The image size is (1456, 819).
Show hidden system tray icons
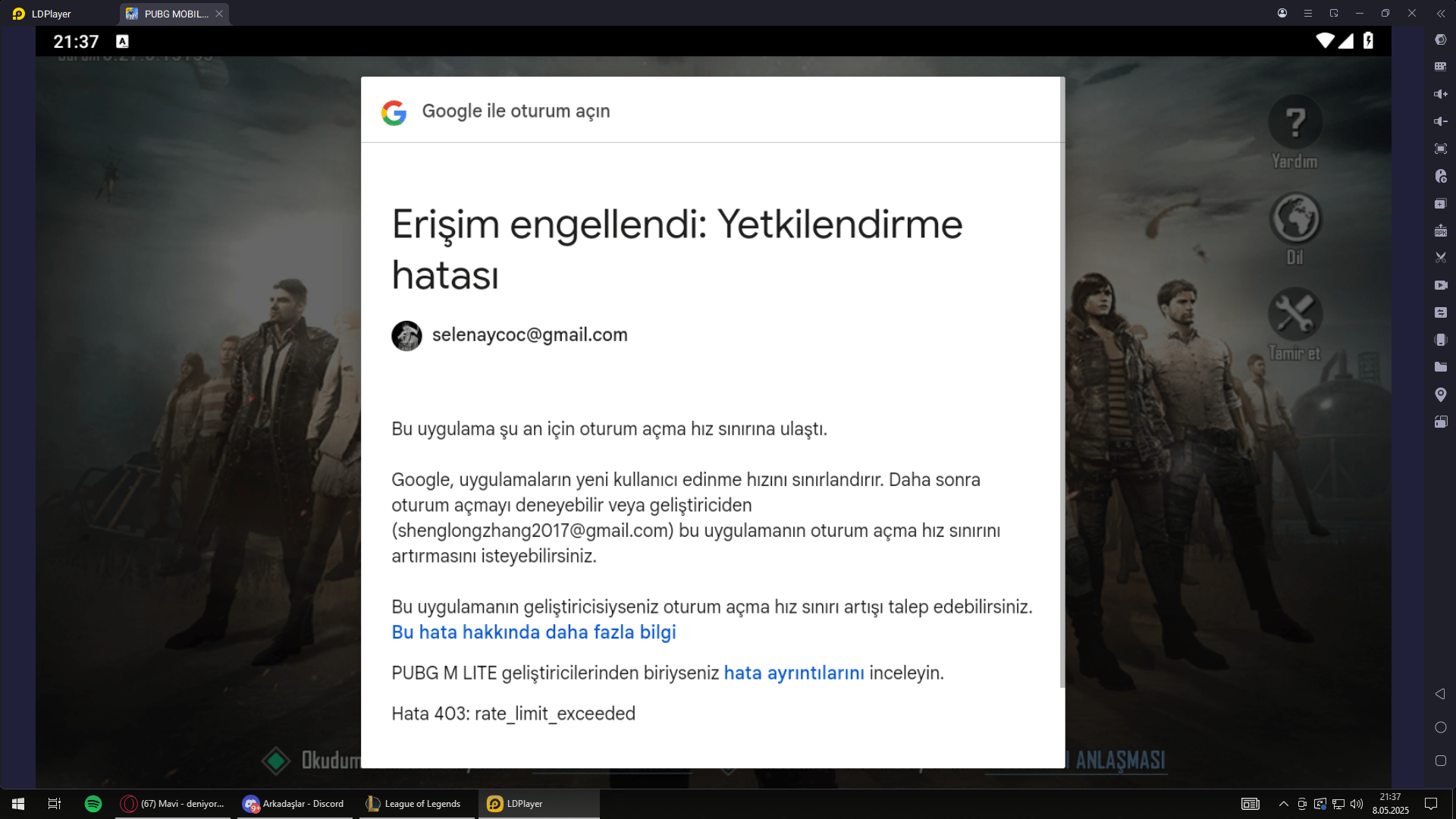point(1283,804)
